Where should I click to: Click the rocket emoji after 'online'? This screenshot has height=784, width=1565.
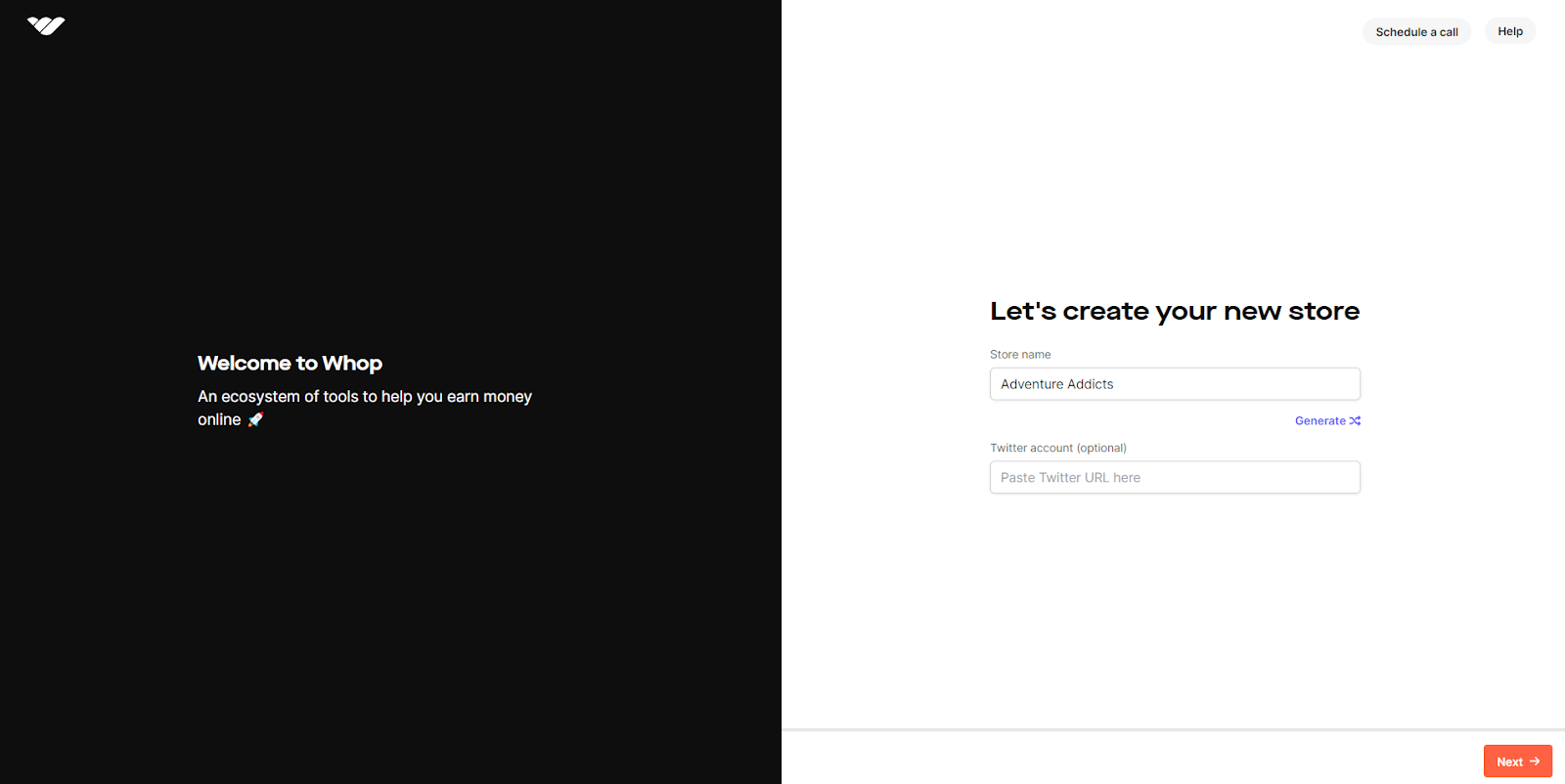coord(255,419)
